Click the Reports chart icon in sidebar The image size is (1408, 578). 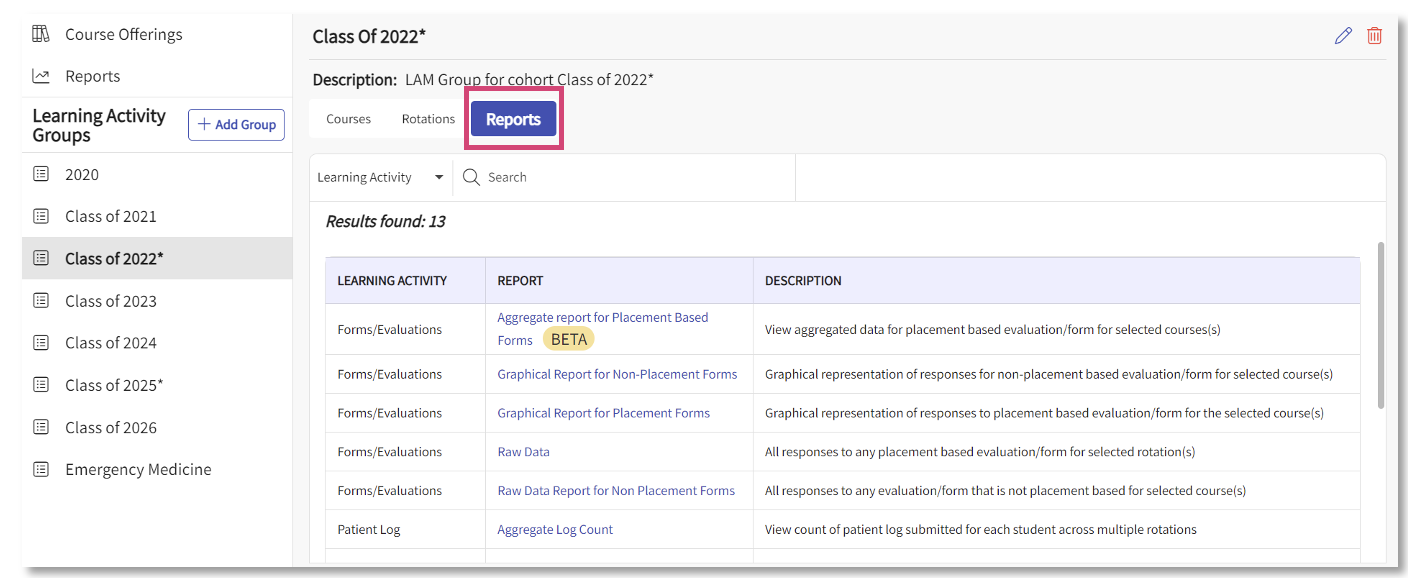pyautogui.click(x=41, y=76)
